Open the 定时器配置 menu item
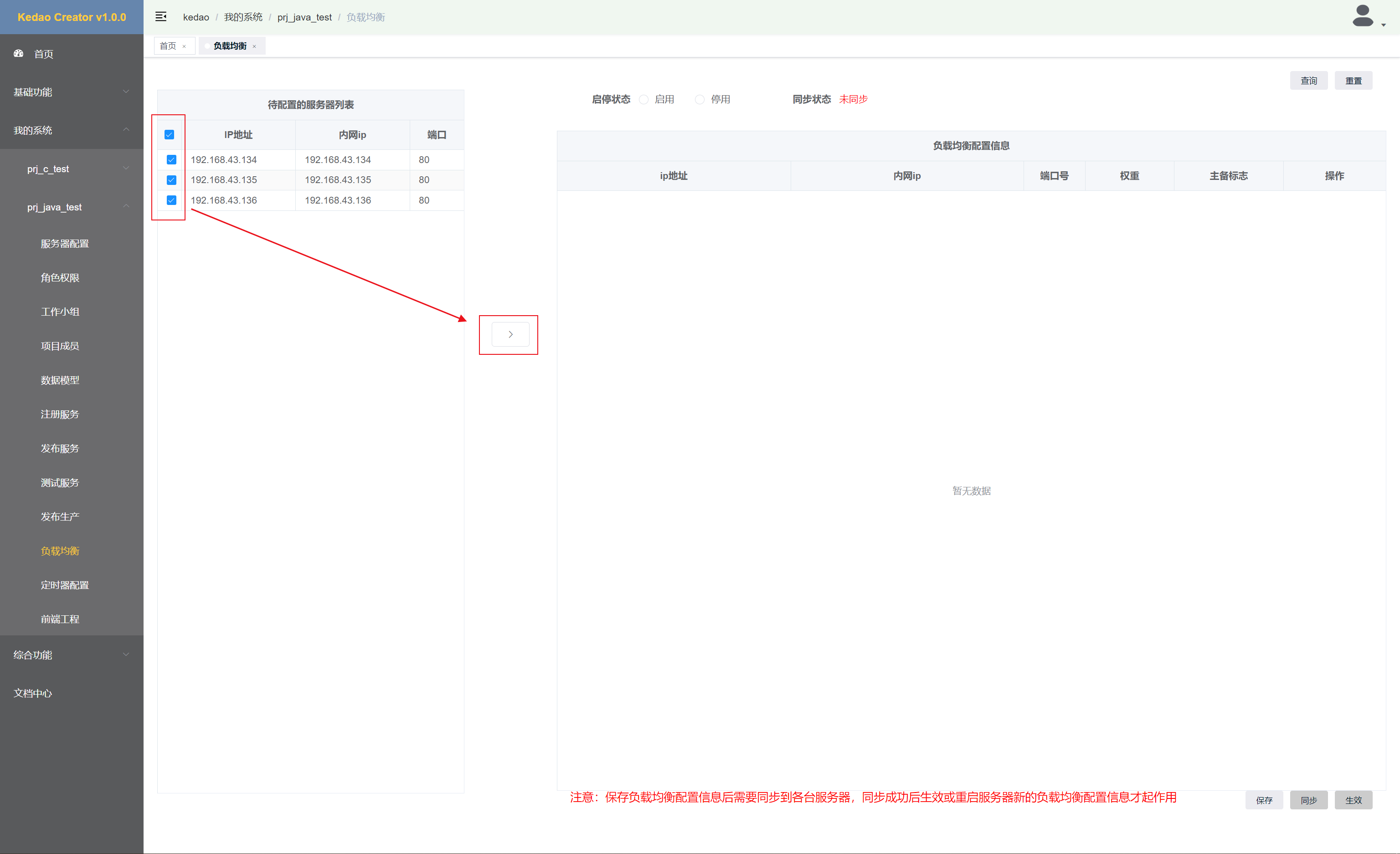Viewport: 1400px width, 854px height. point(65,585)
